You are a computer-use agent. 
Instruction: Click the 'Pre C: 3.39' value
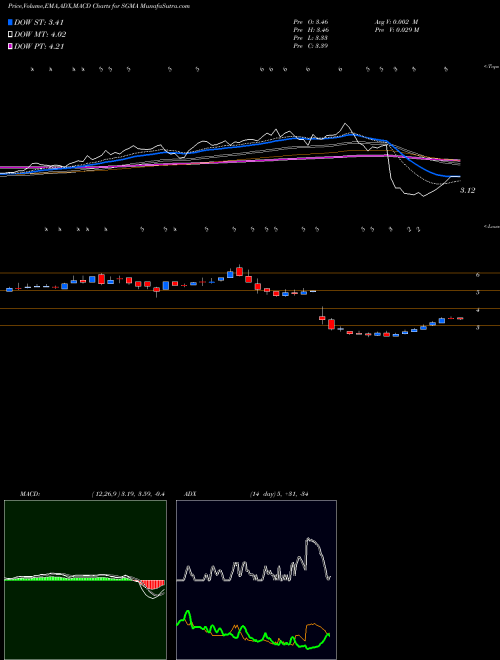click(x=311, y=45)
